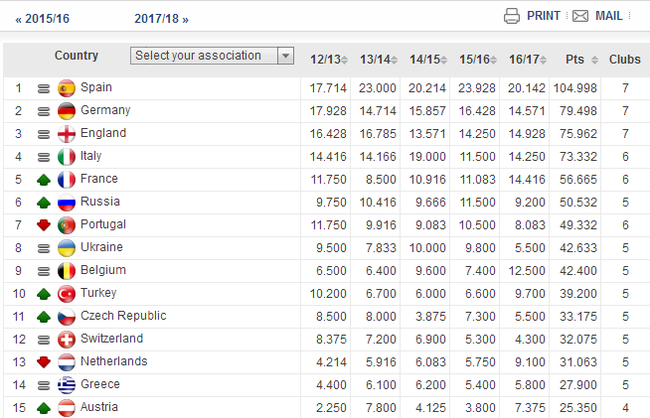The height and width of the screenshot is (418, 650).
Task: Click France's flag icon
Action: point(66,180)
